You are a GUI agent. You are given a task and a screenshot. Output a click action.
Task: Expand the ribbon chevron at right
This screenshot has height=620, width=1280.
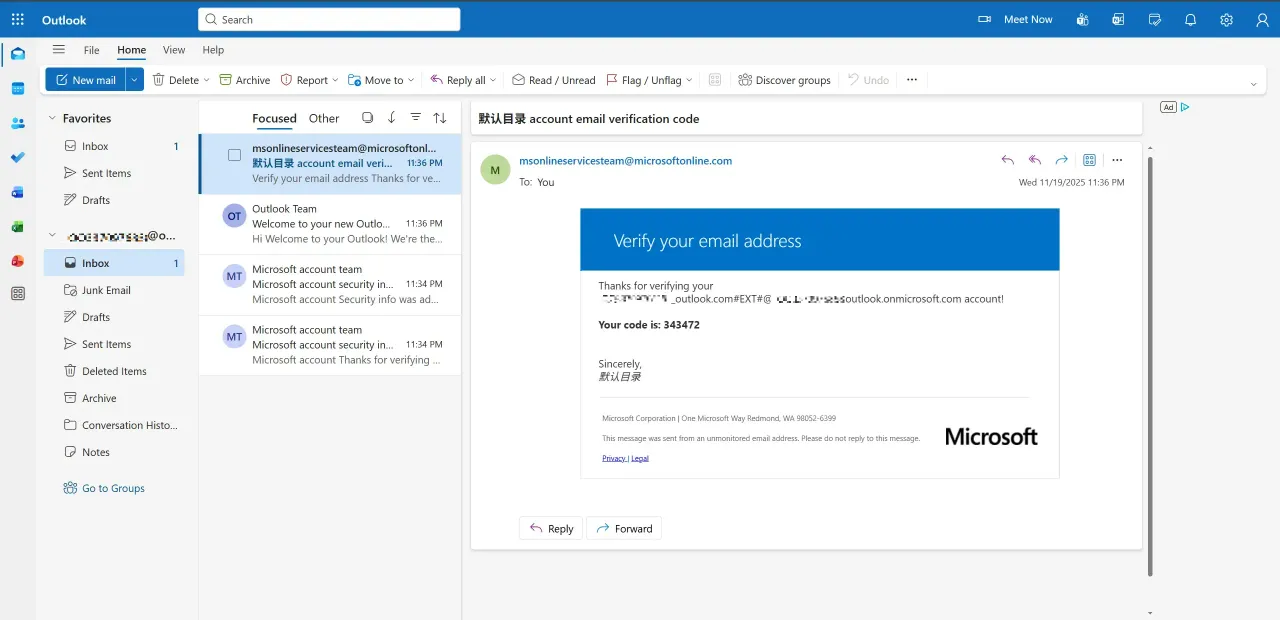[x=1254, y=84]
